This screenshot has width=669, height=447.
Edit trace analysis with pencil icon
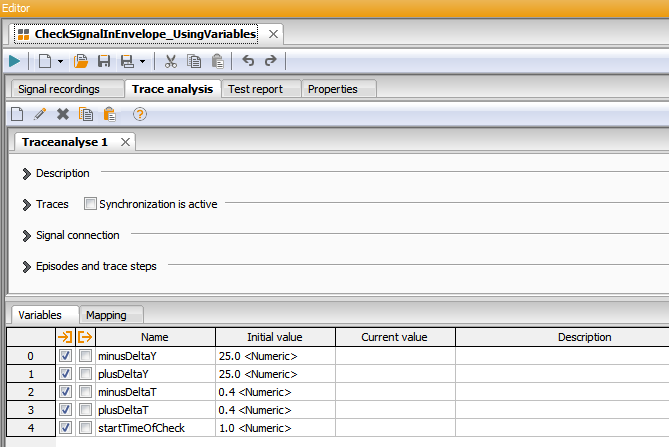[x=40, y=114]
